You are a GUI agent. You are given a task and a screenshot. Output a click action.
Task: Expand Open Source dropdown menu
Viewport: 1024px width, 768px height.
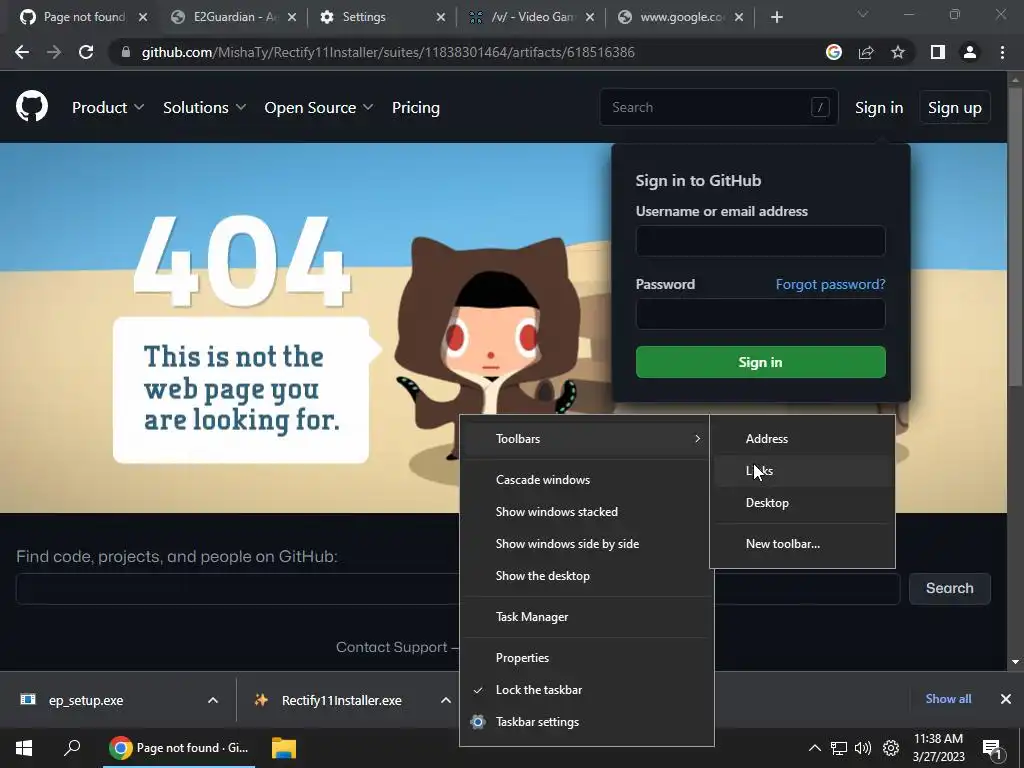[319, 108]
